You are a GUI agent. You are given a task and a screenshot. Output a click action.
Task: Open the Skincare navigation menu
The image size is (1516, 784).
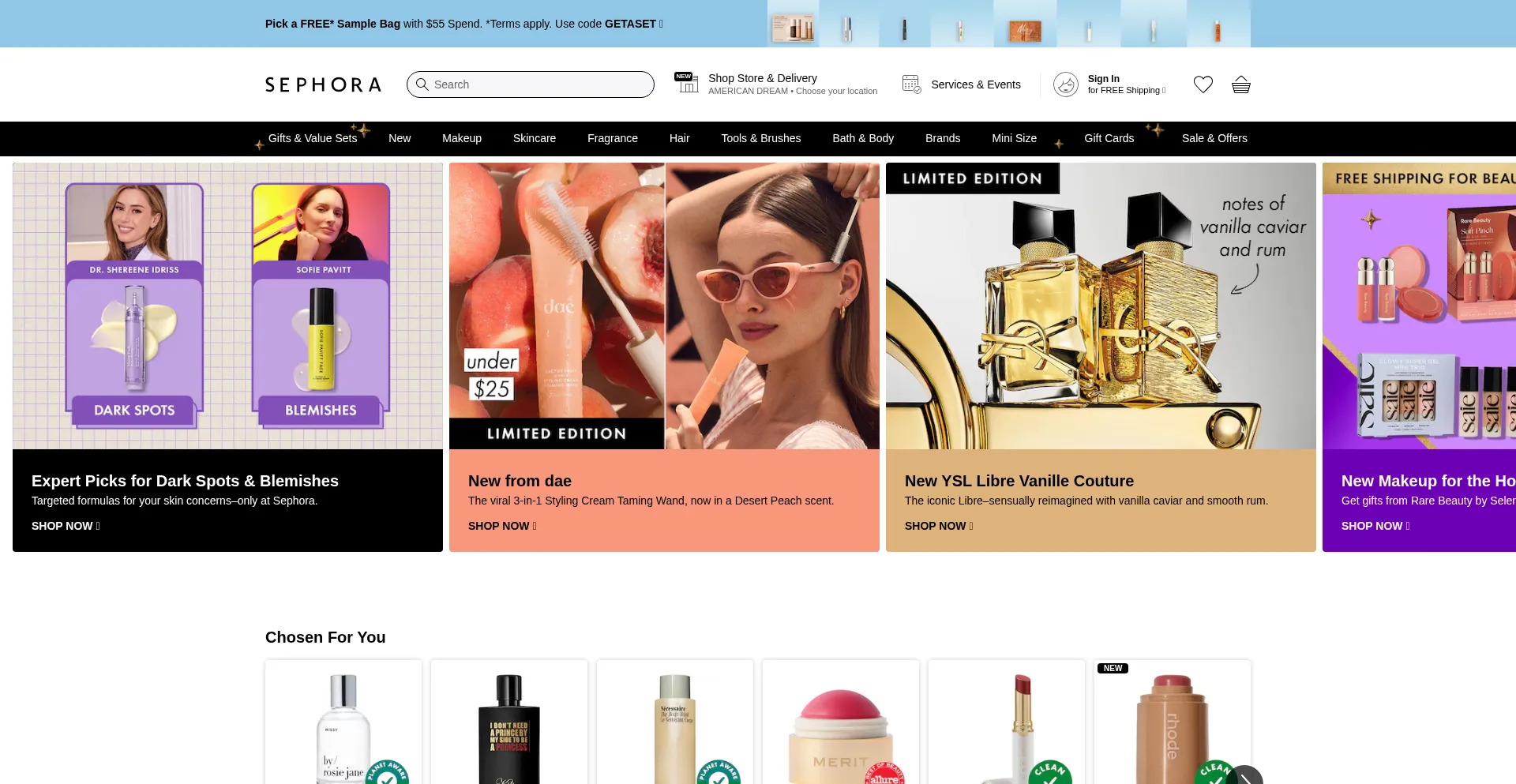point(534,138)
